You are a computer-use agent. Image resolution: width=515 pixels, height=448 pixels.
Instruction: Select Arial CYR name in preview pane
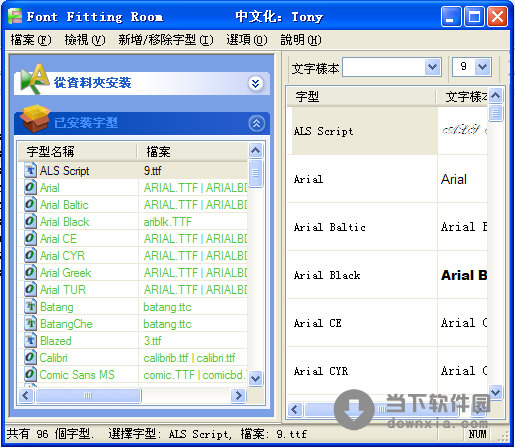[x=321, y=371]
